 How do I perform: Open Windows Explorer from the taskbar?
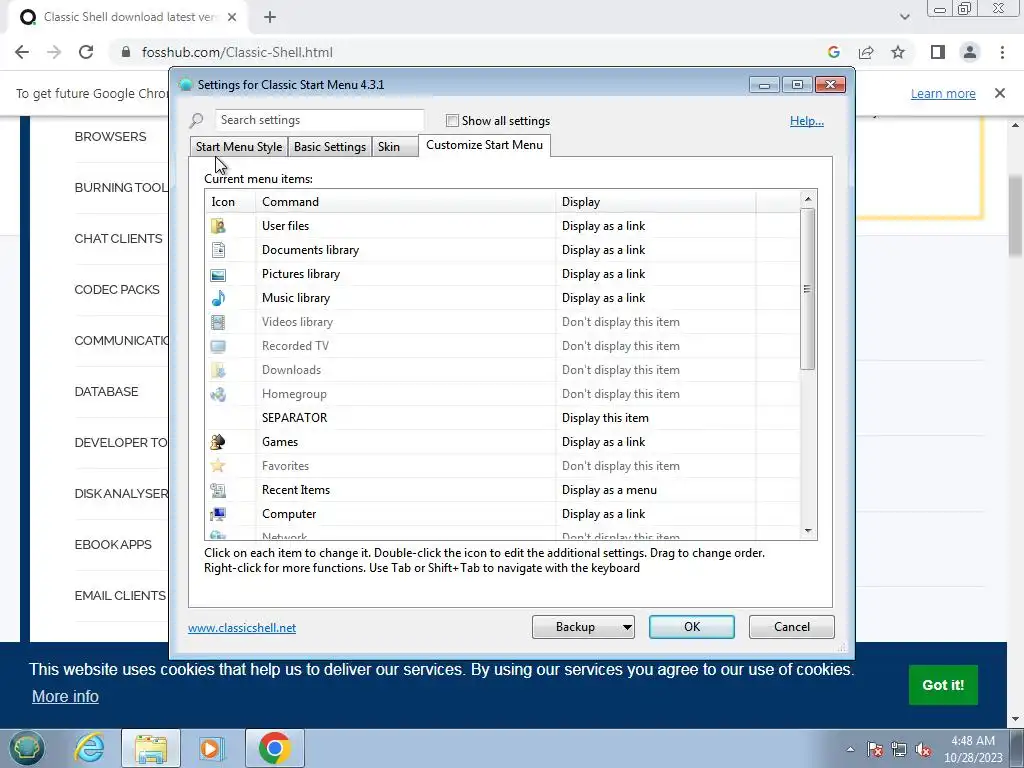(x=151, y=748)
